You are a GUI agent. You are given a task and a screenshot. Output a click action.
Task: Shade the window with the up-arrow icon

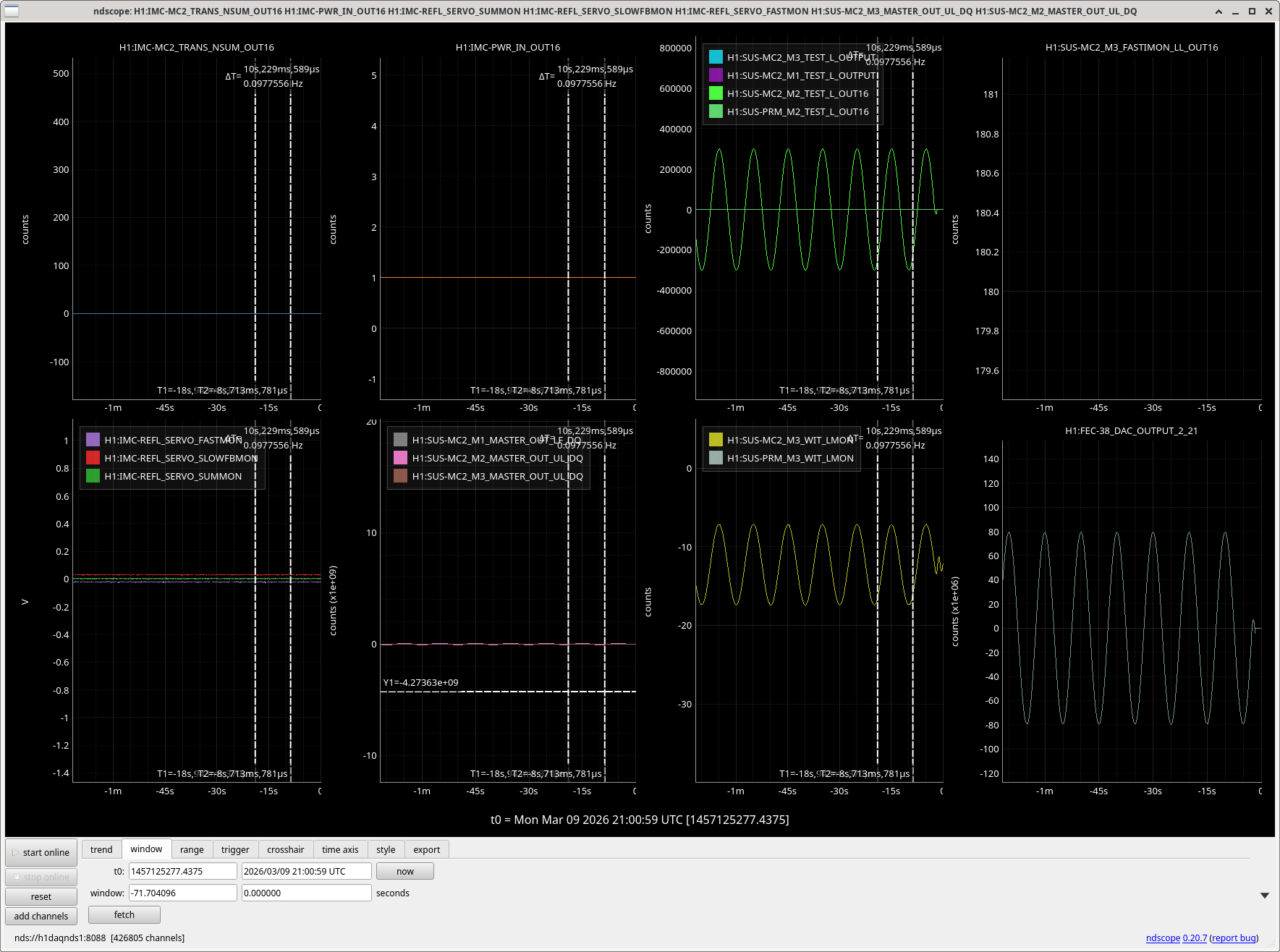tap(1218, 11)
